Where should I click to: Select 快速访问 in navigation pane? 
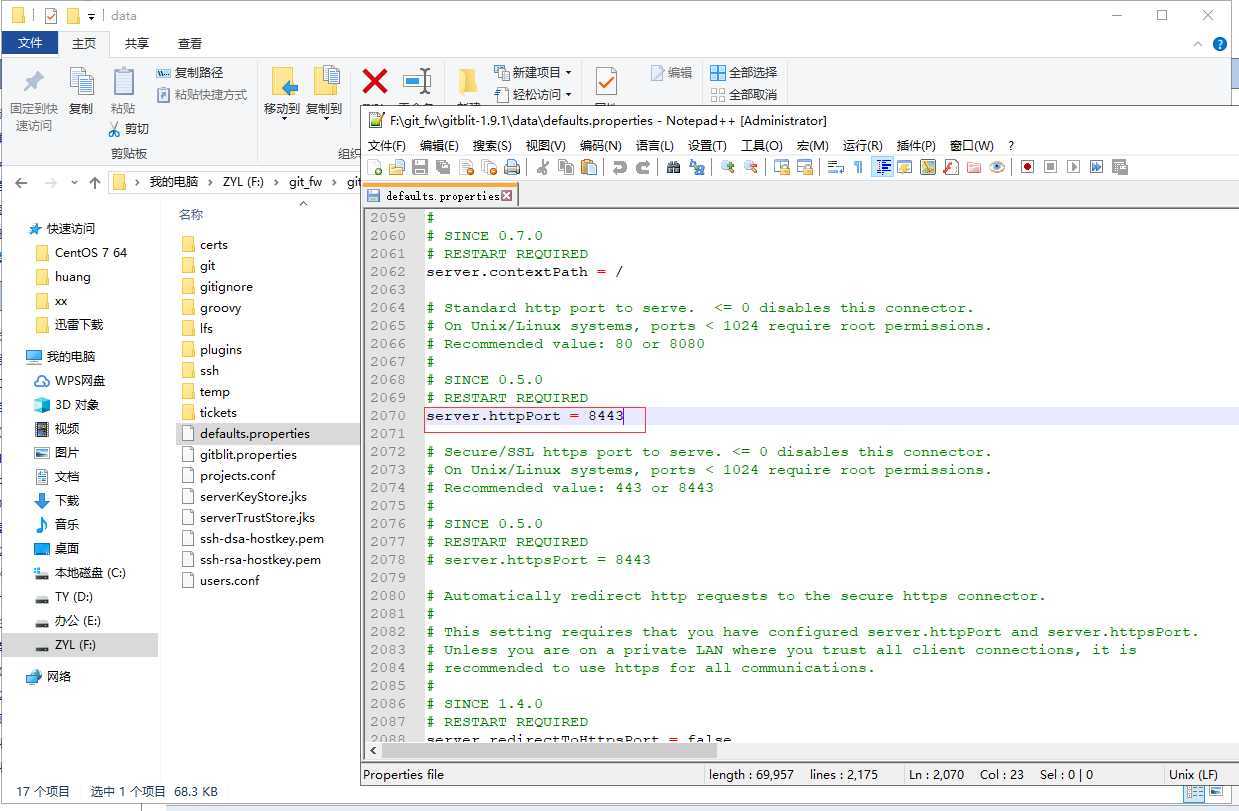pos(61,228)
